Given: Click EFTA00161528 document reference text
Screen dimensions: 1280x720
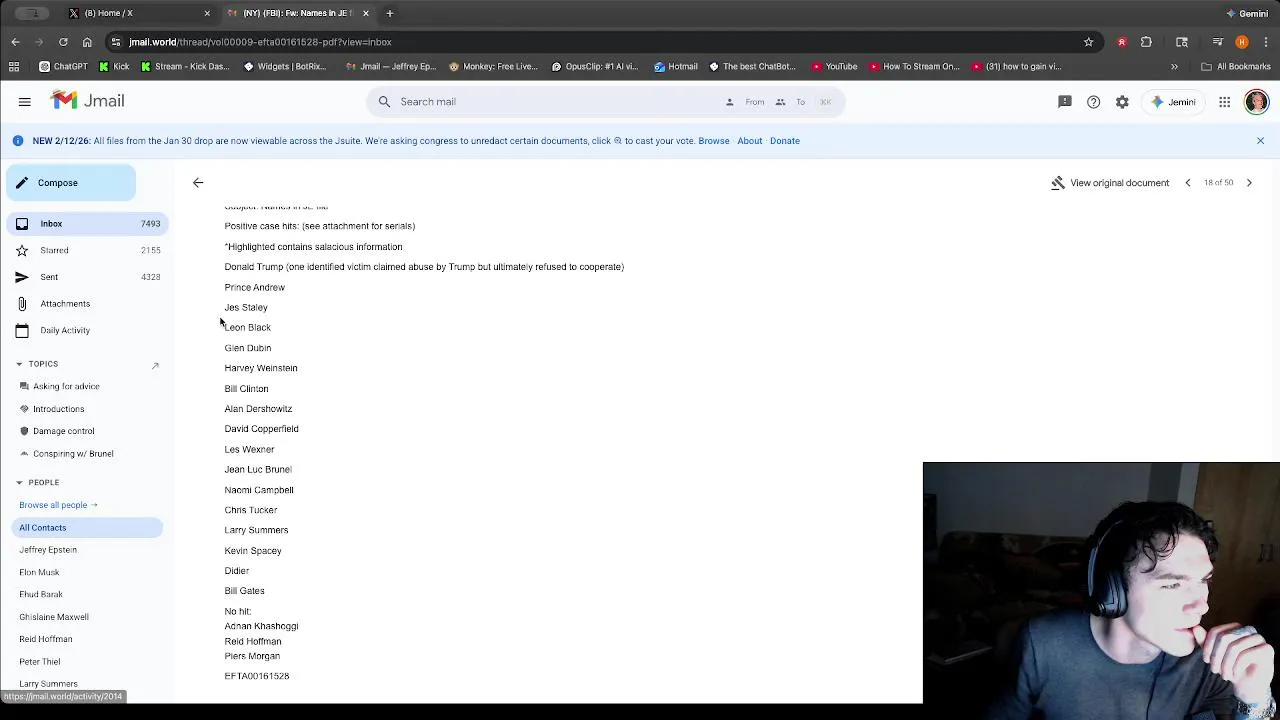Looking at the screenshot, I should click(x=257, y=676).
